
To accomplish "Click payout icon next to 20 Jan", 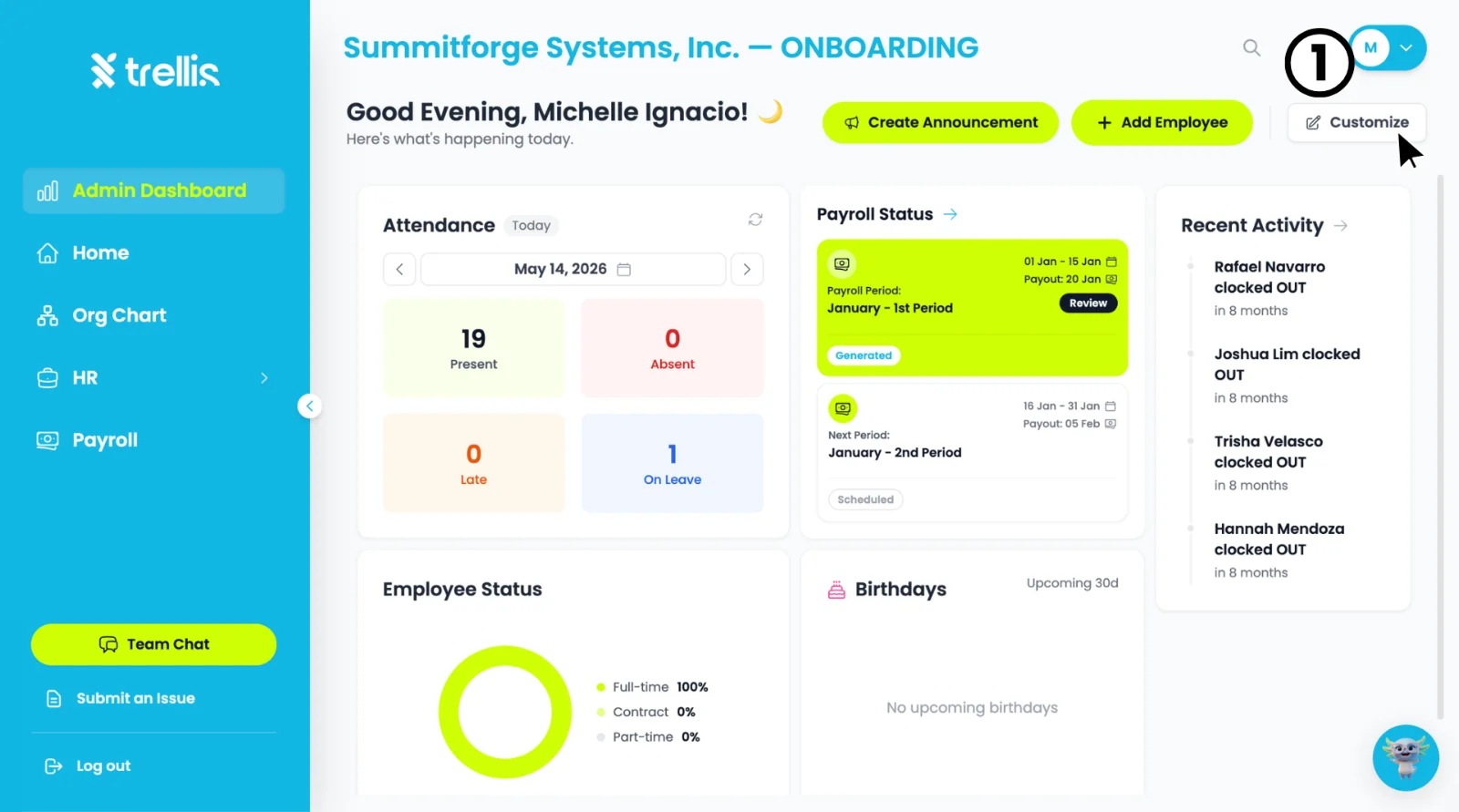I will click(x=1111, y=279).
